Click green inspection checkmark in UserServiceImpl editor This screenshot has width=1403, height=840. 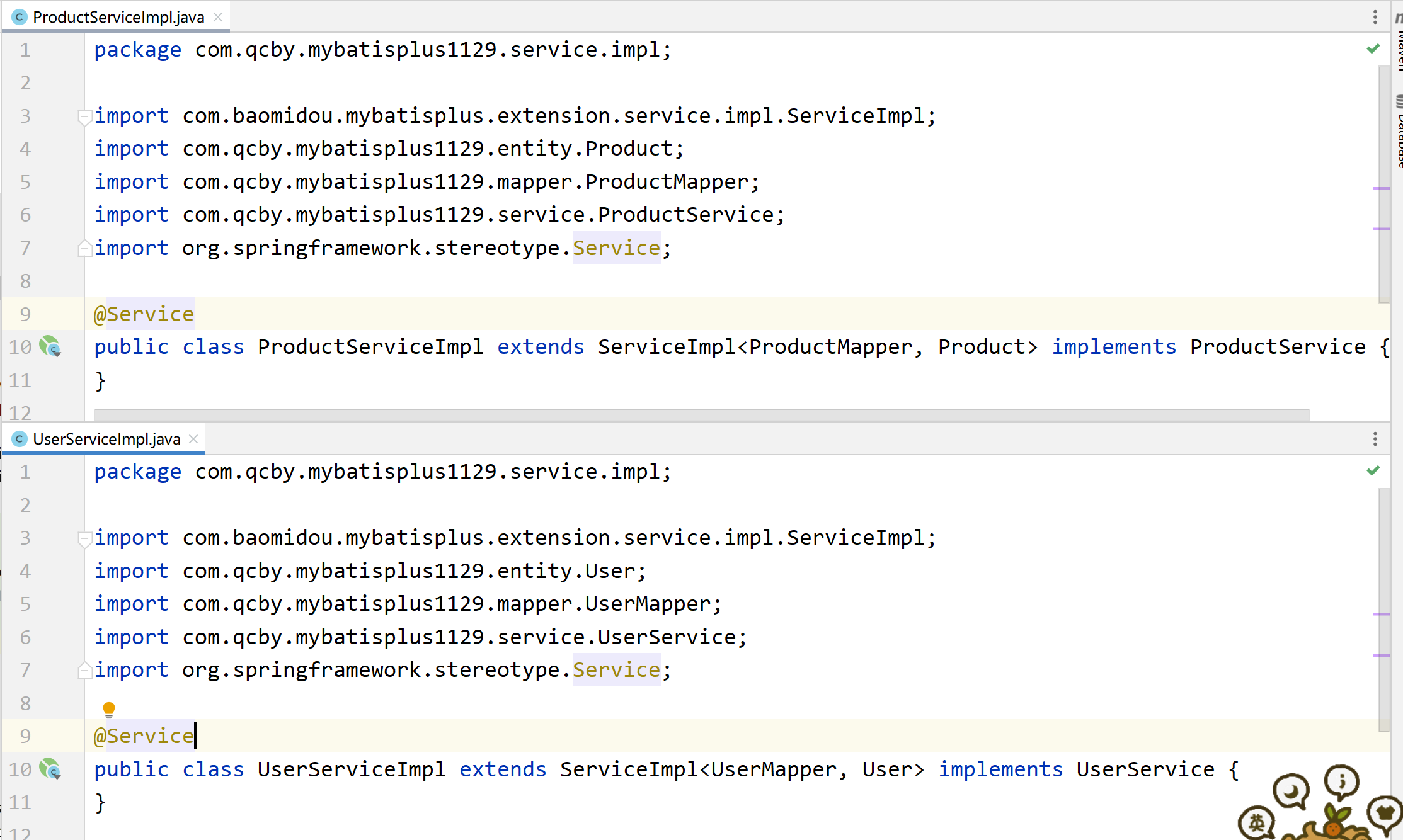click(1373, 471)
